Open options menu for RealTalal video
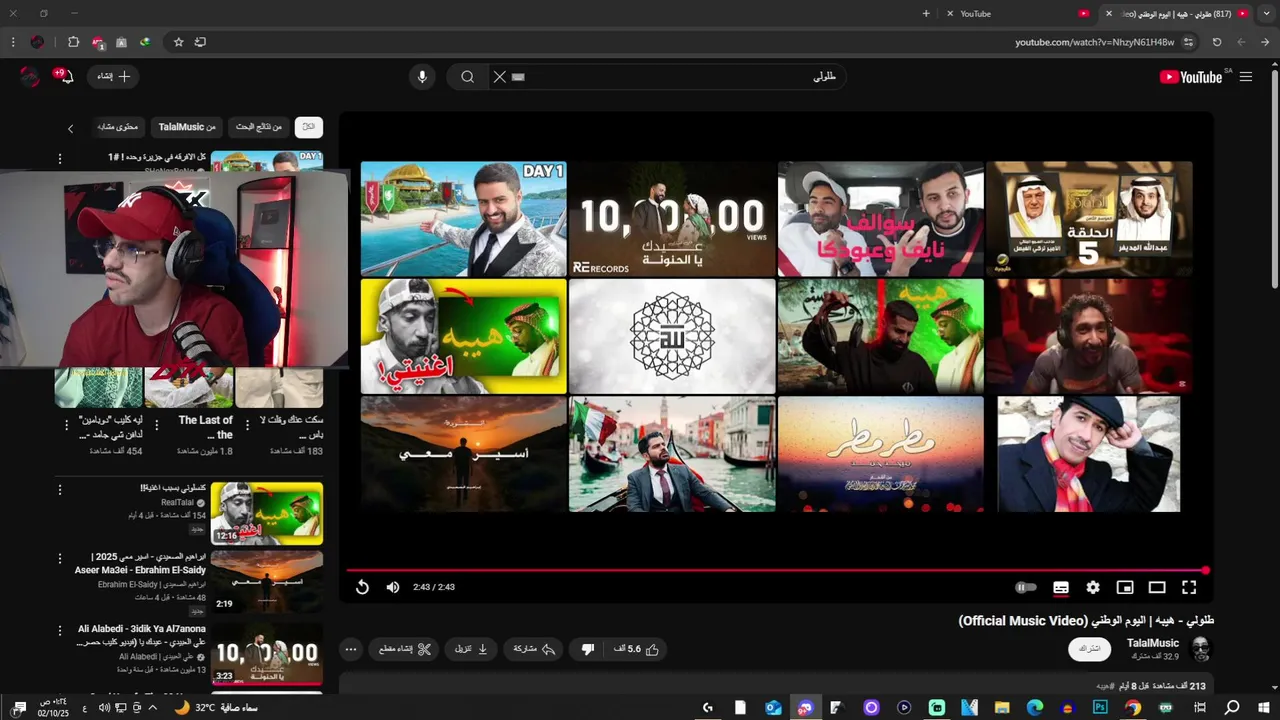 click(x=60, y=490)
